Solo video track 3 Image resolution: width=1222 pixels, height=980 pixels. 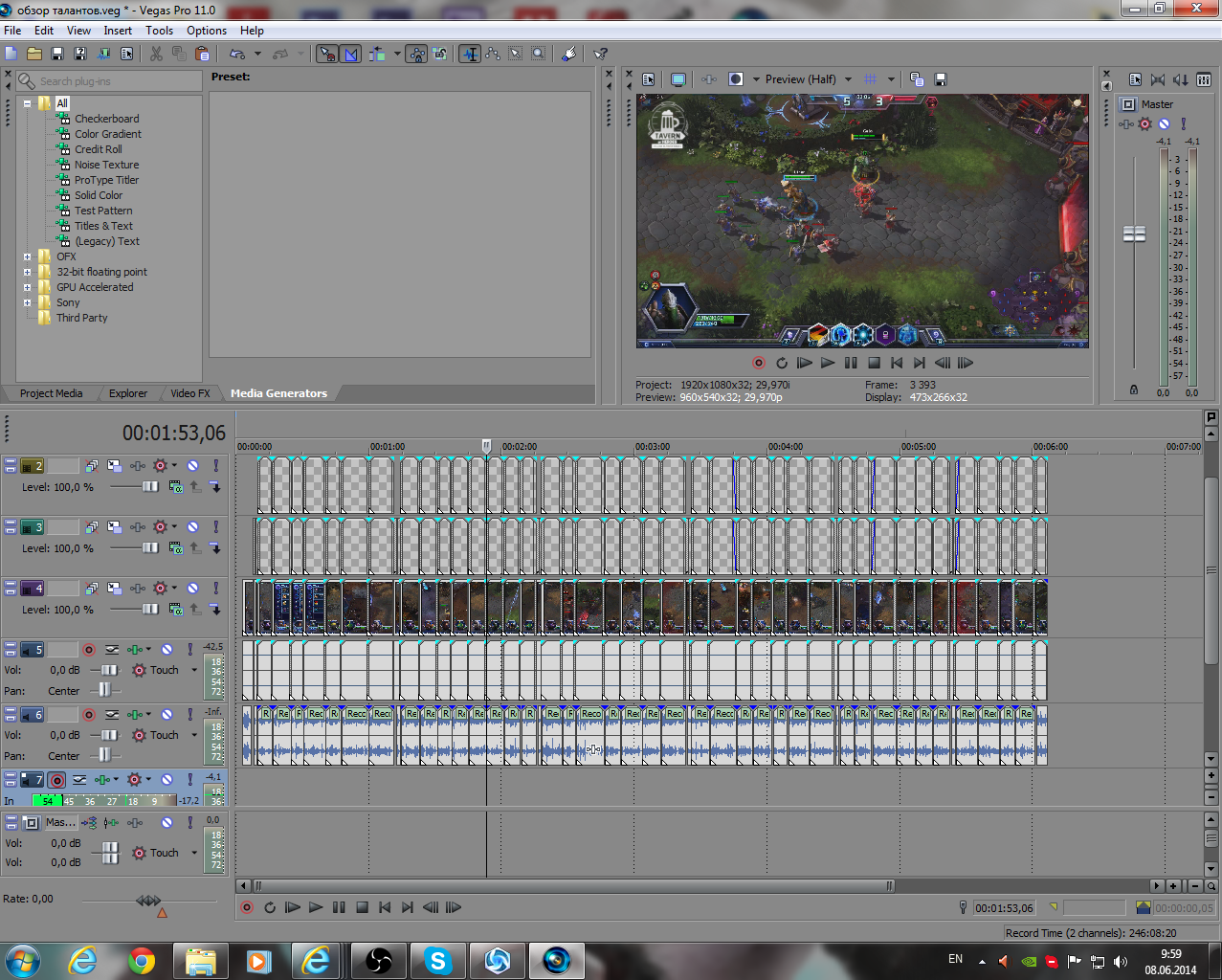[215, 527]
